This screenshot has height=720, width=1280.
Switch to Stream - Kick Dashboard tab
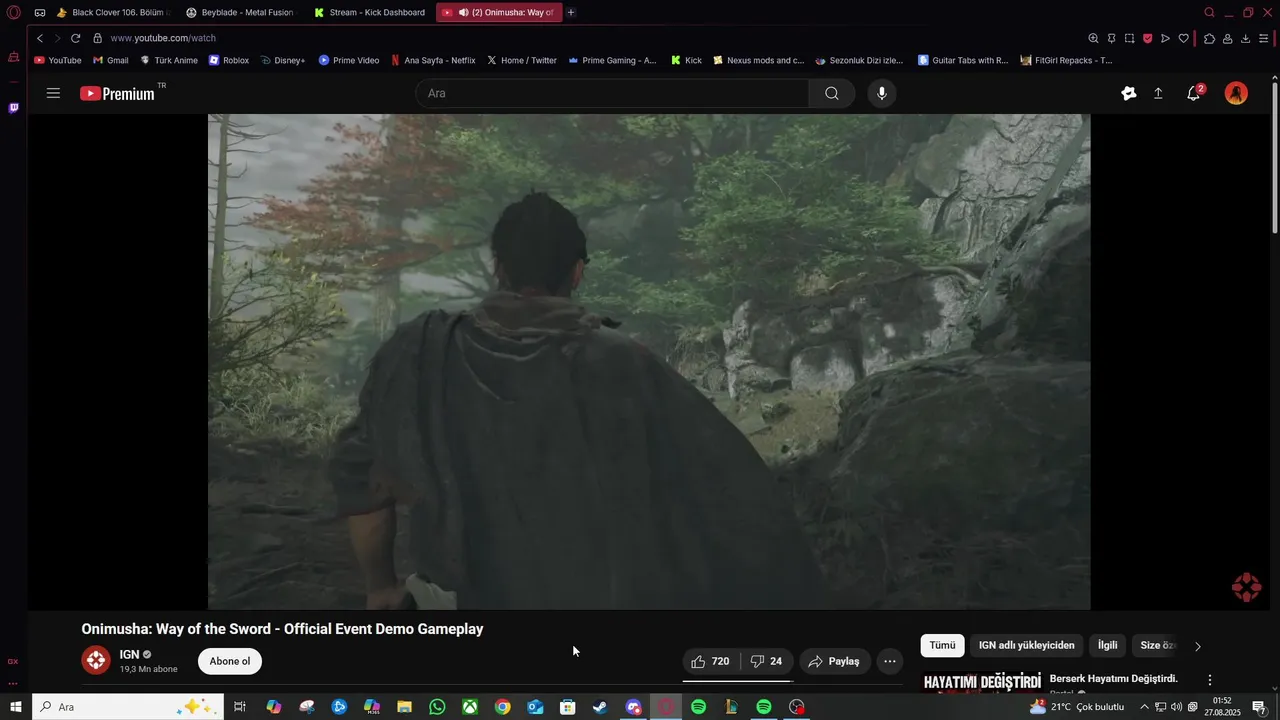click(x=368, y=12)
